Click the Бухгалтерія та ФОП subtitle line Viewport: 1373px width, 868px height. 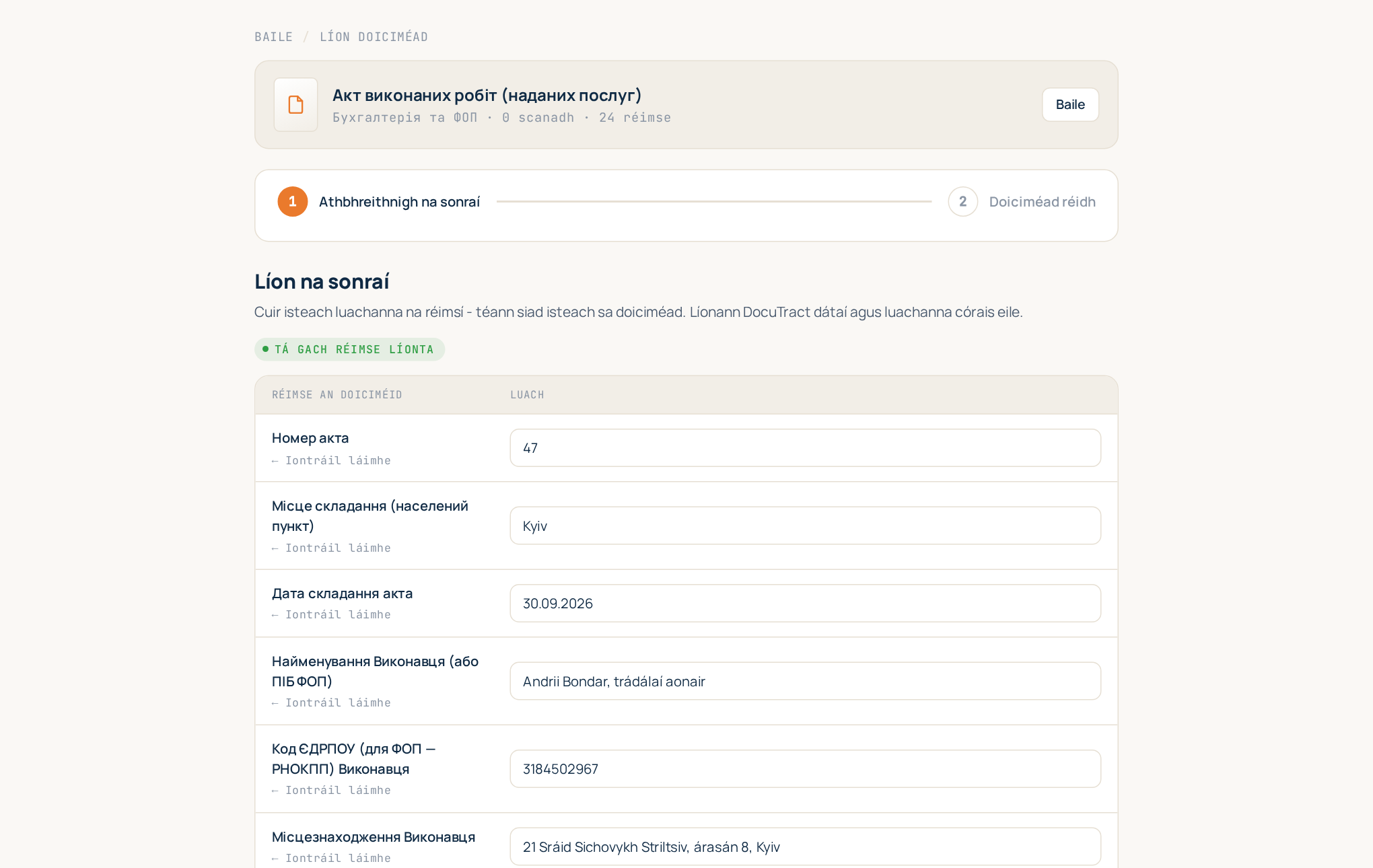pos(501,118)
